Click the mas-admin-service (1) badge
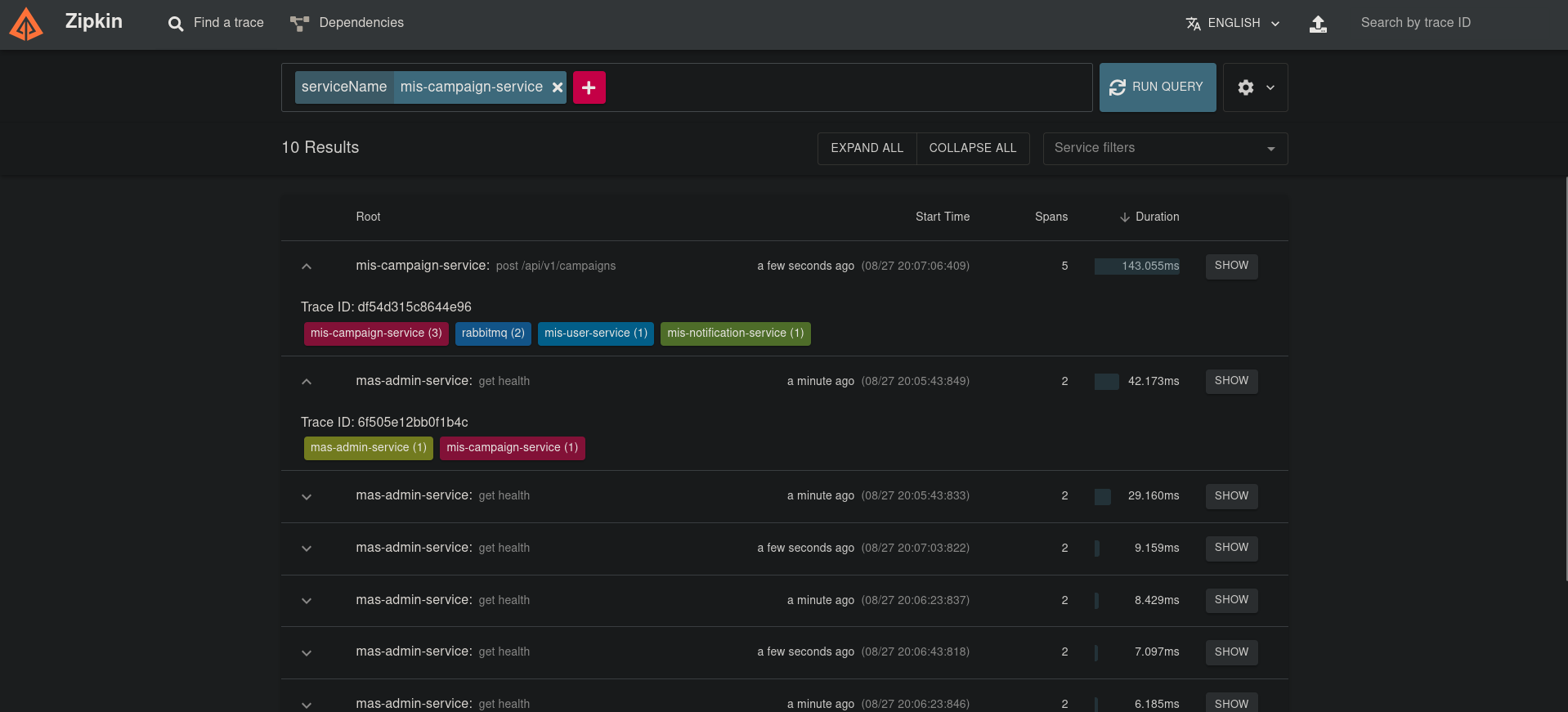Viewport: 1568px width, 712px height. [369, 448]
